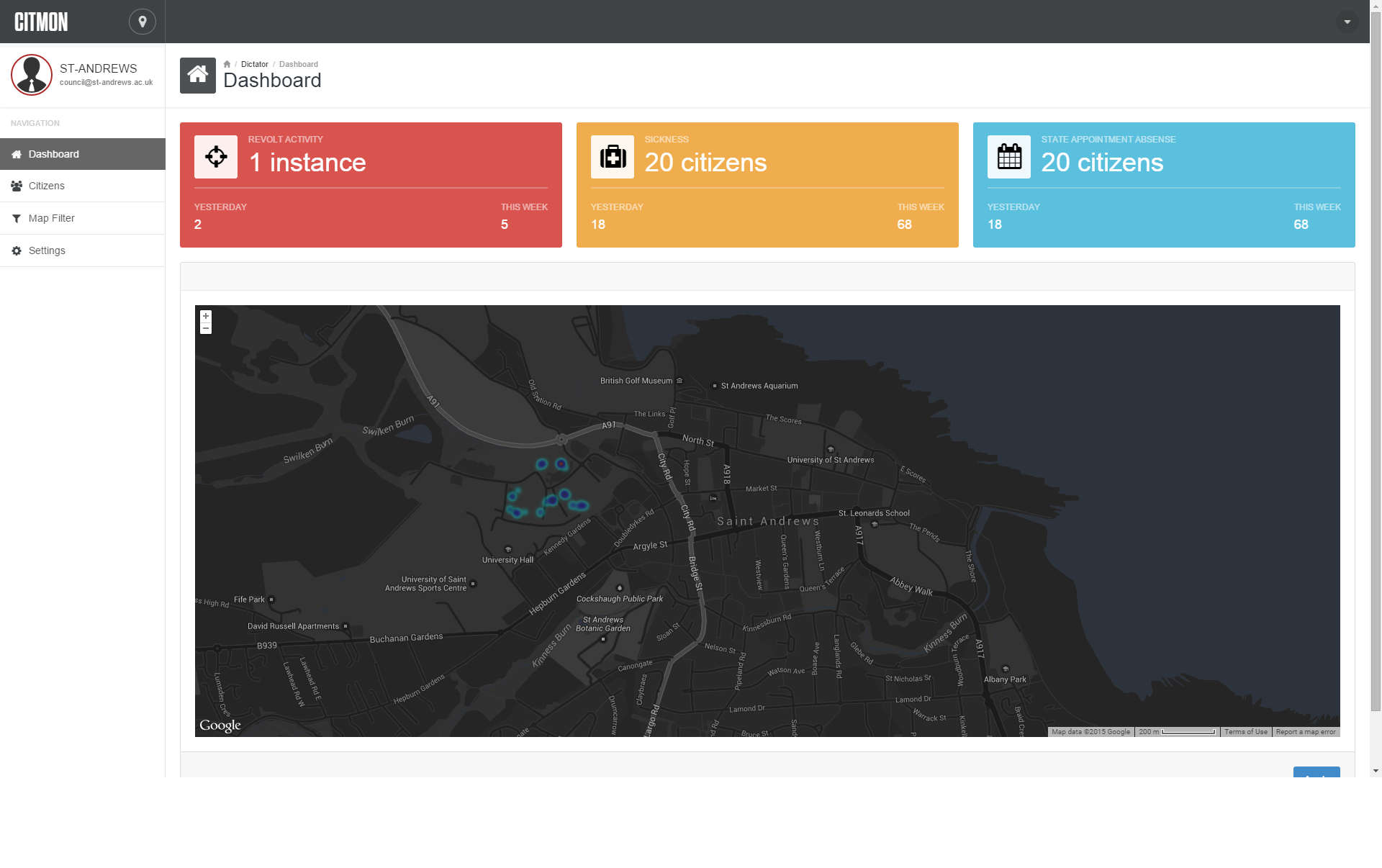
Task: Zoom out the map with minus button
Action: (x=206, y=328)
